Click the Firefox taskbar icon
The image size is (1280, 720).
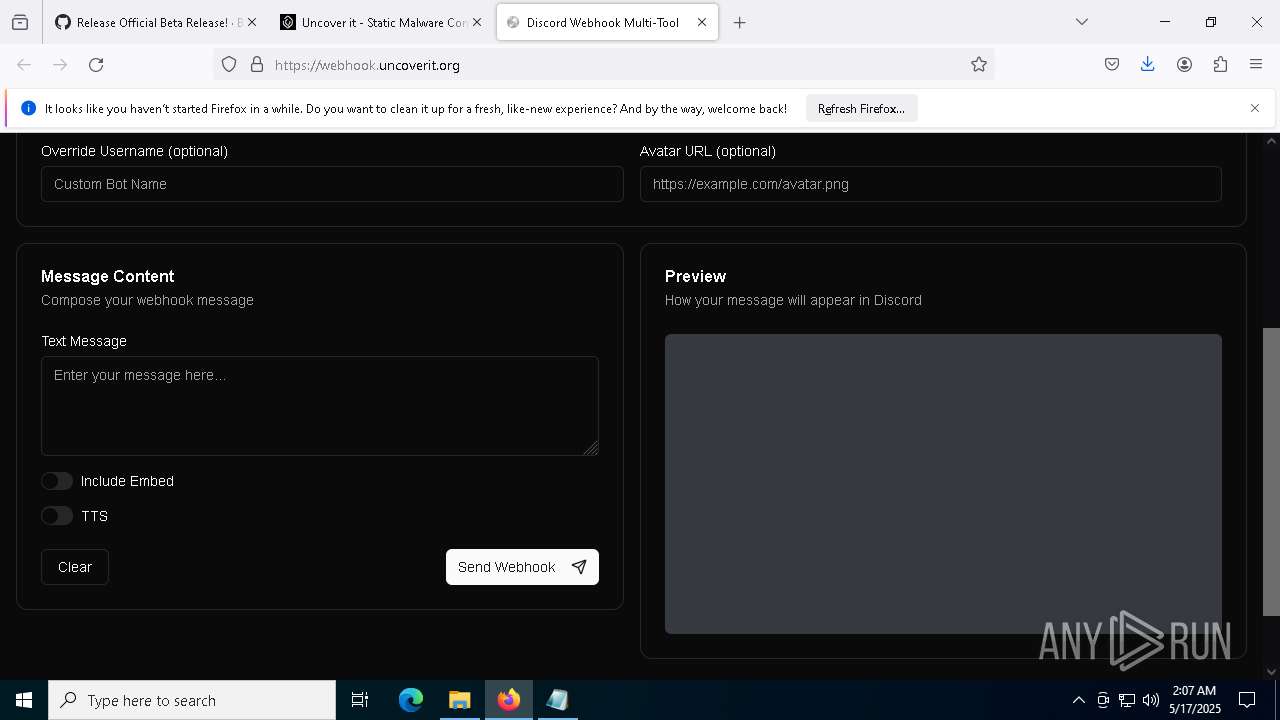coord(509,700)
